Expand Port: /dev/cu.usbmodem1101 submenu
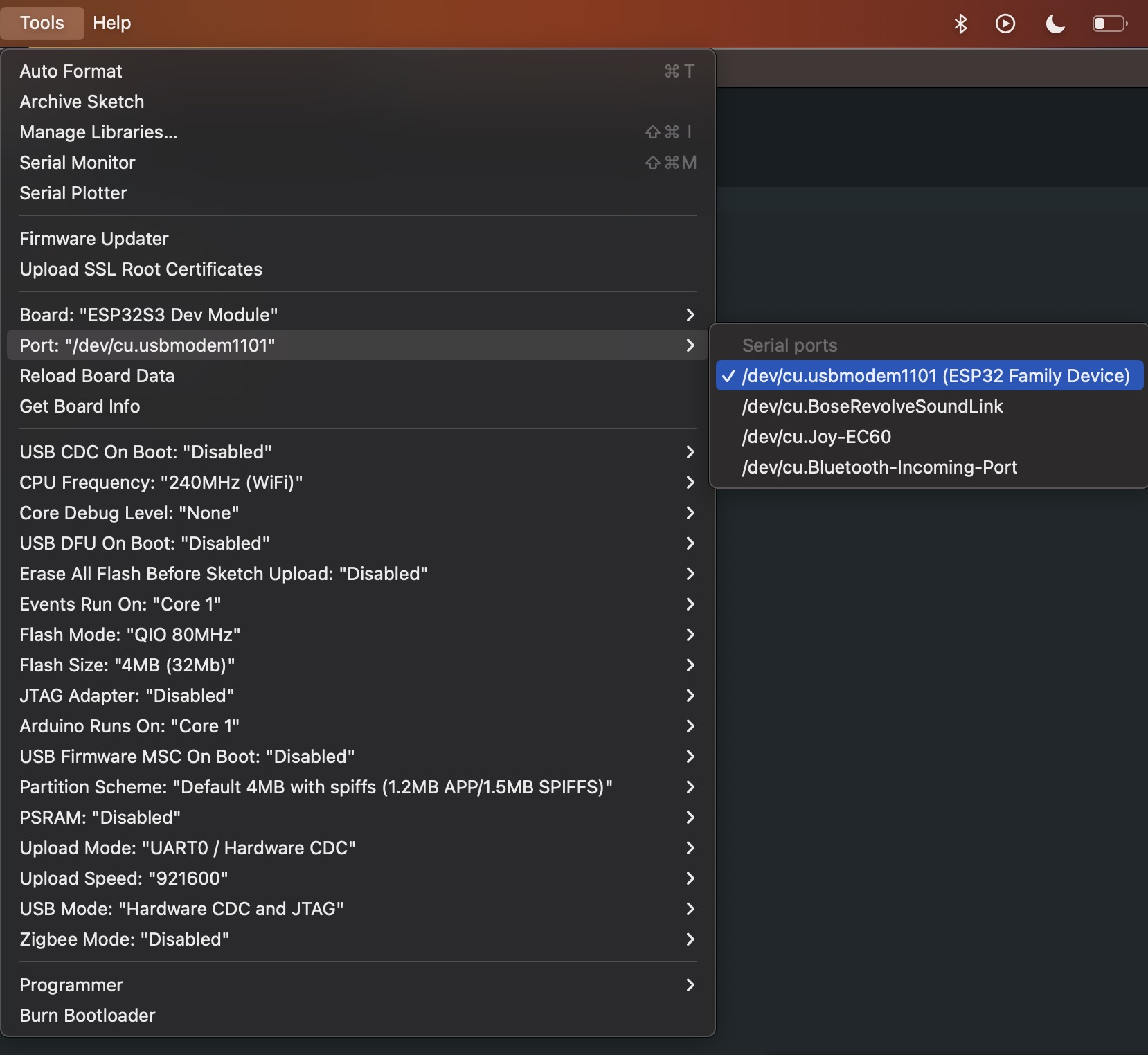 pos(358,345)
